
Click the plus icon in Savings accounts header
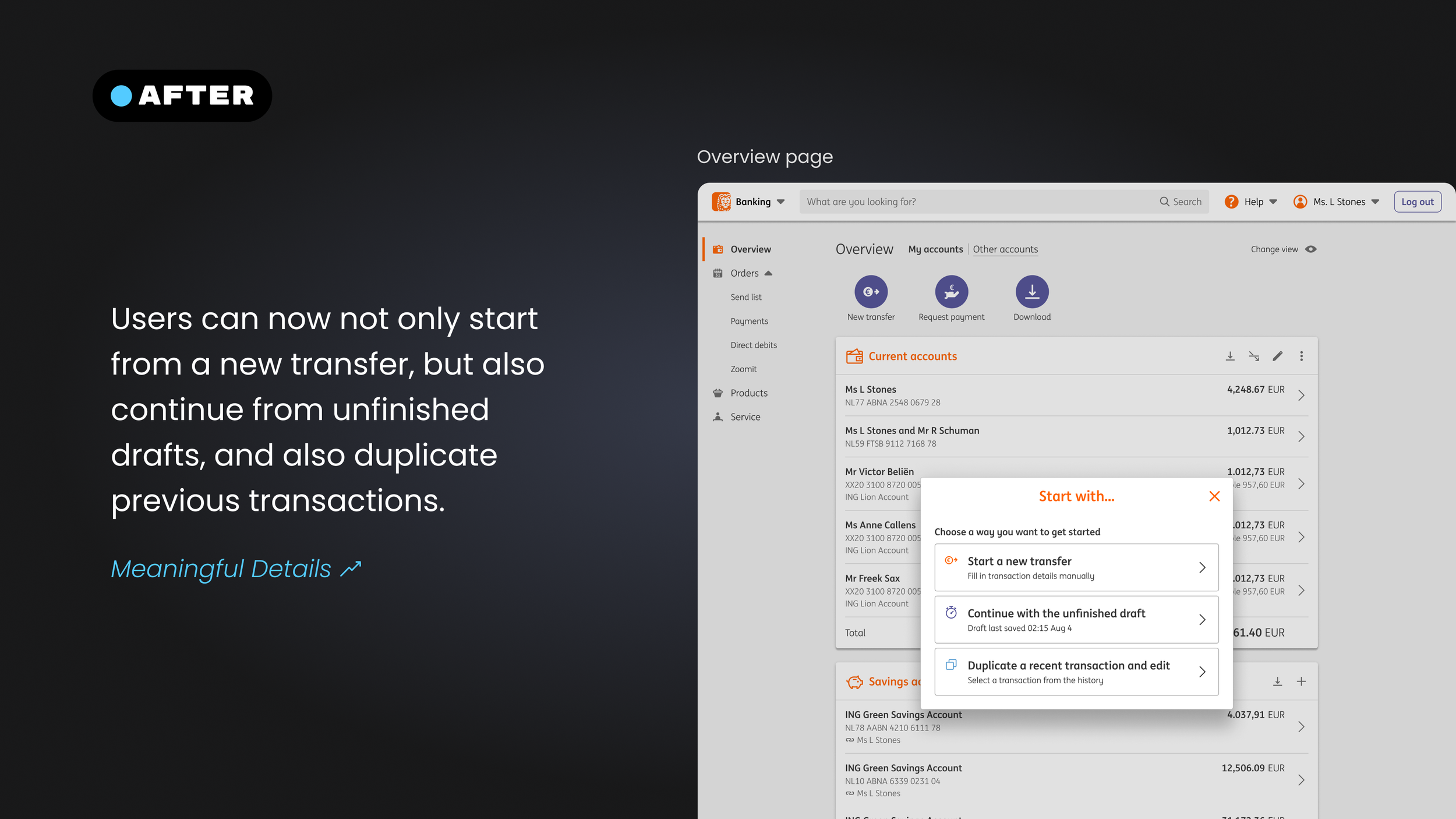(1301, 681)
